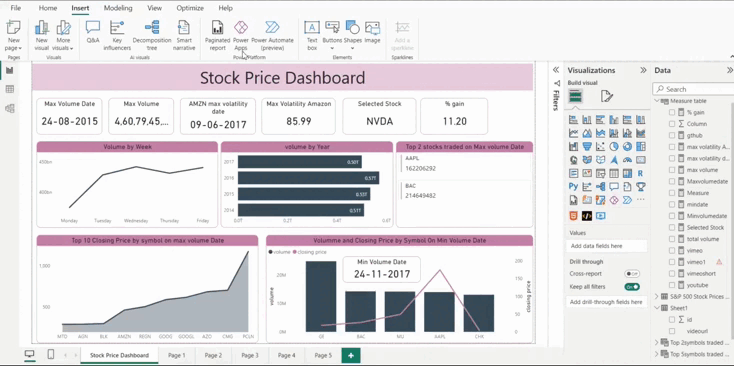Select the pie chart visualization
The image size is (734, 366).
point(614,146)
